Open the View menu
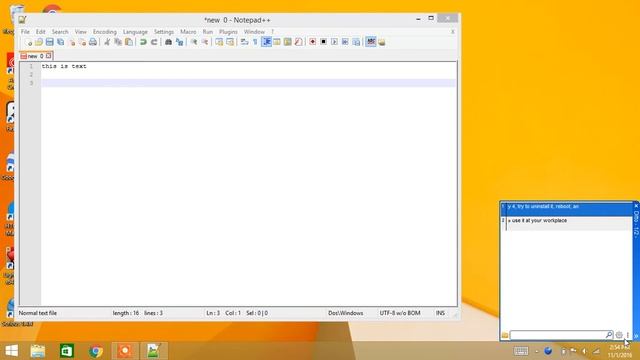Image resolution: width=640 pixels, height=360 pixels. [x=80, y=32]
